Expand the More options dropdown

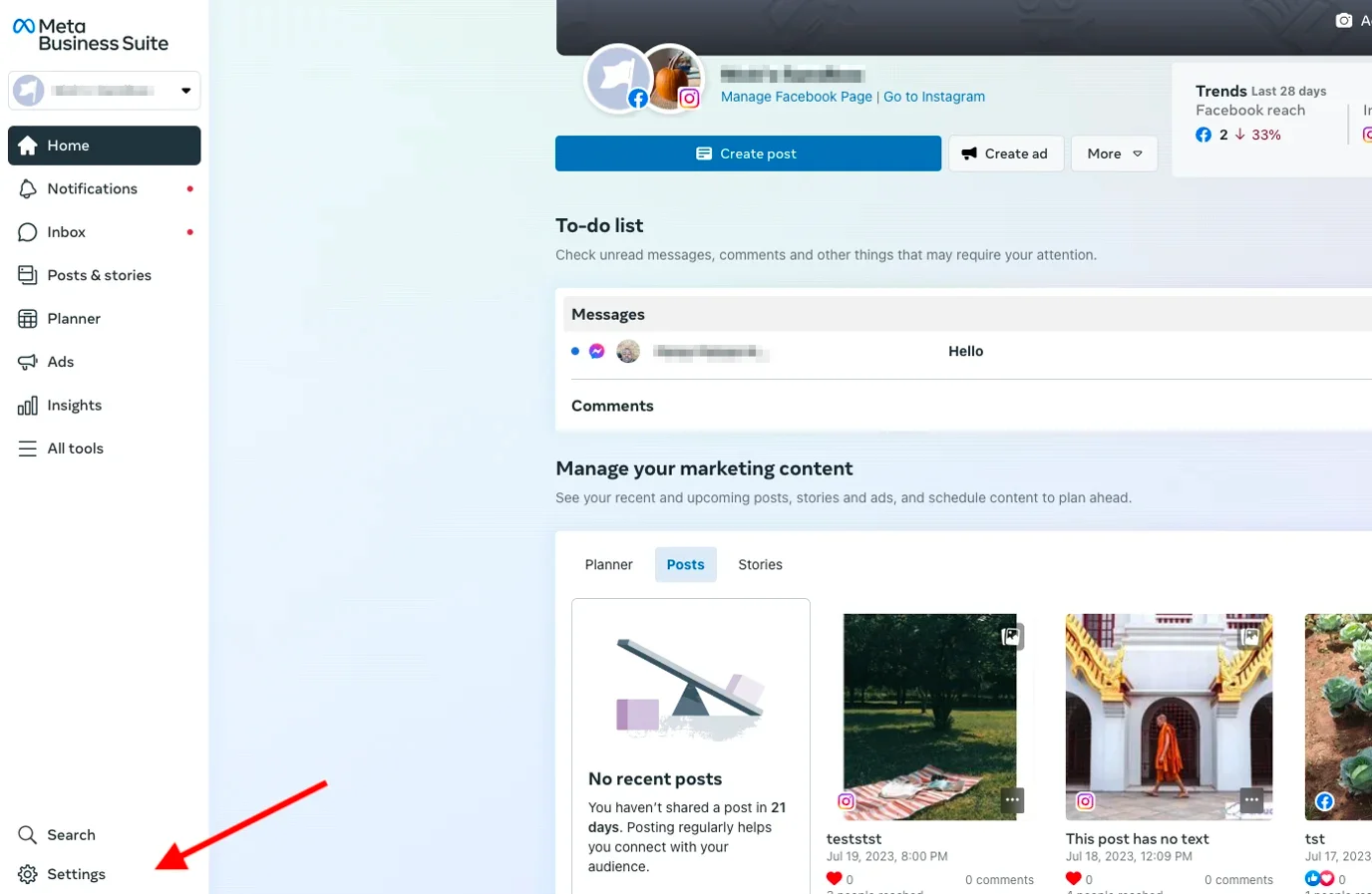pos(1114,153)
